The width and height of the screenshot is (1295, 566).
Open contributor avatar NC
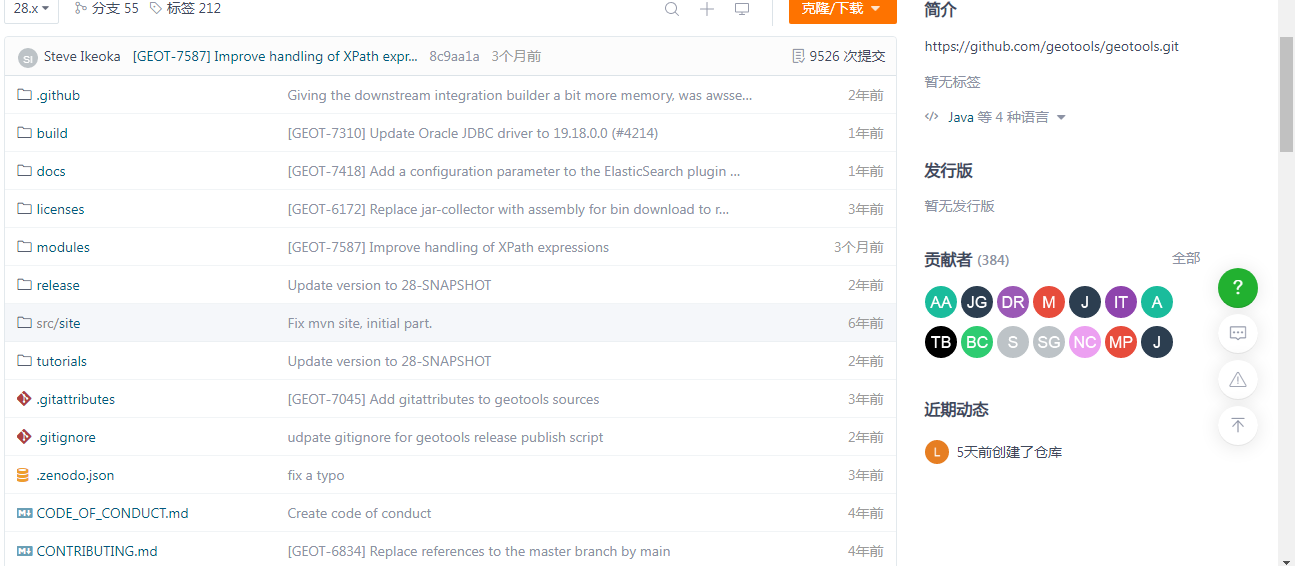[1085, 342]
